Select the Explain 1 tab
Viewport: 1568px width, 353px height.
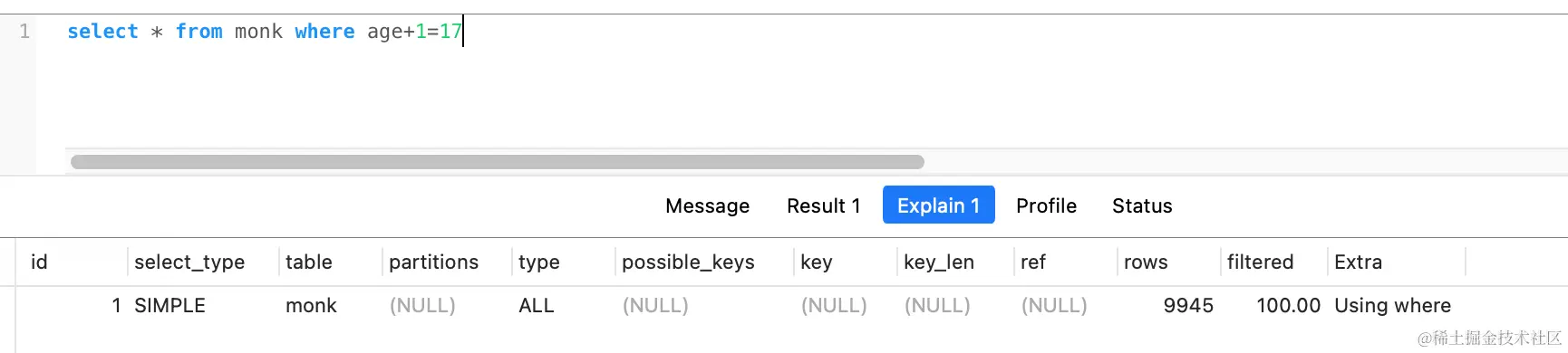click(x=938, y=205)
